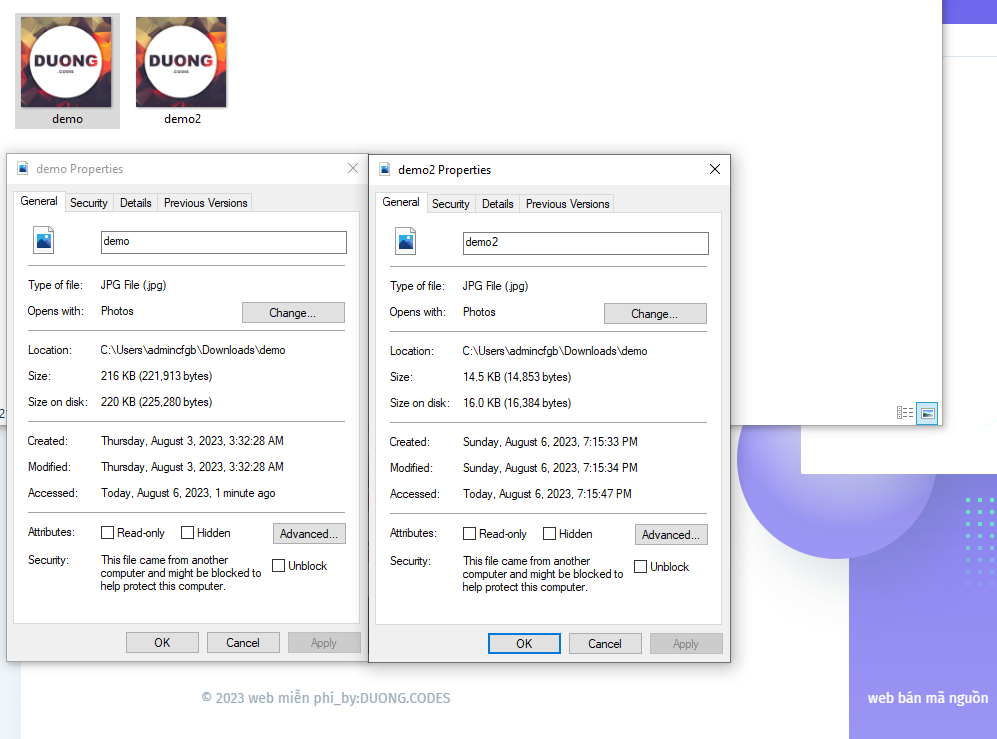This screenshot has width=997, height=739.
Task: Tick Unblock checkbox in demo Properties
Action: [x=278, y=566]
